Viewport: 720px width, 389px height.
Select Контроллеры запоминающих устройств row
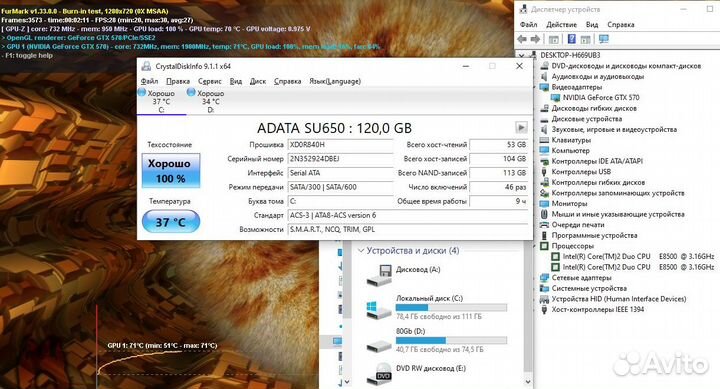[x=618, y=193]
